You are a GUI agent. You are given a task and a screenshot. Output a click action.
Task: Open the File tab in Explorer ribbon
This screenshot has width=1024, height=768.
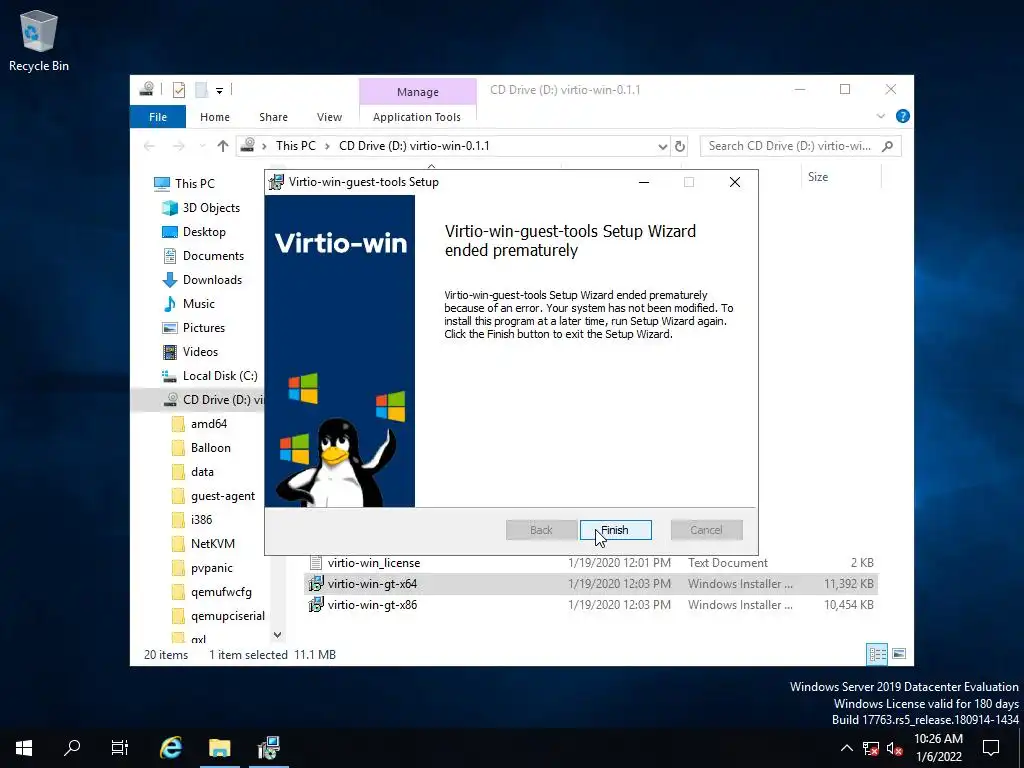158,117
